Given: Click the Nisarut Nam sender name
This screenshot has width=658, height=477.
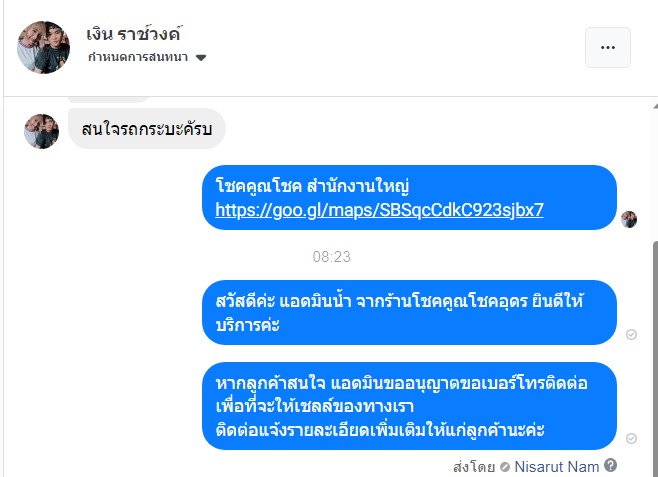Looking at the screenshot, I should click(557, 466).
